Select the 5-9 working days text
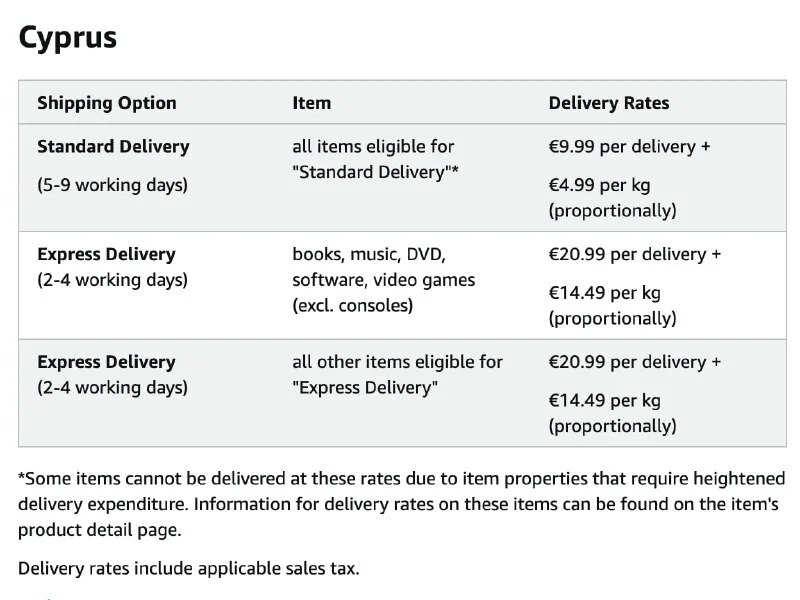The height and width of the screenshot is (600, 800). pos(113,185)
